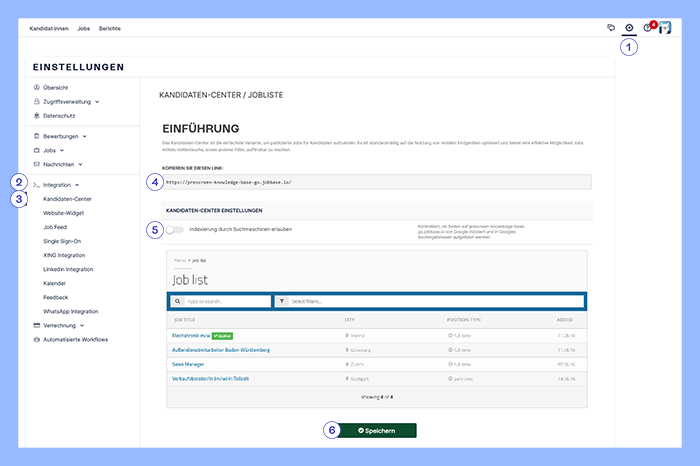Open the settings target icon in top bar
This screenshot has height=466, width=700.
[629, 28]
